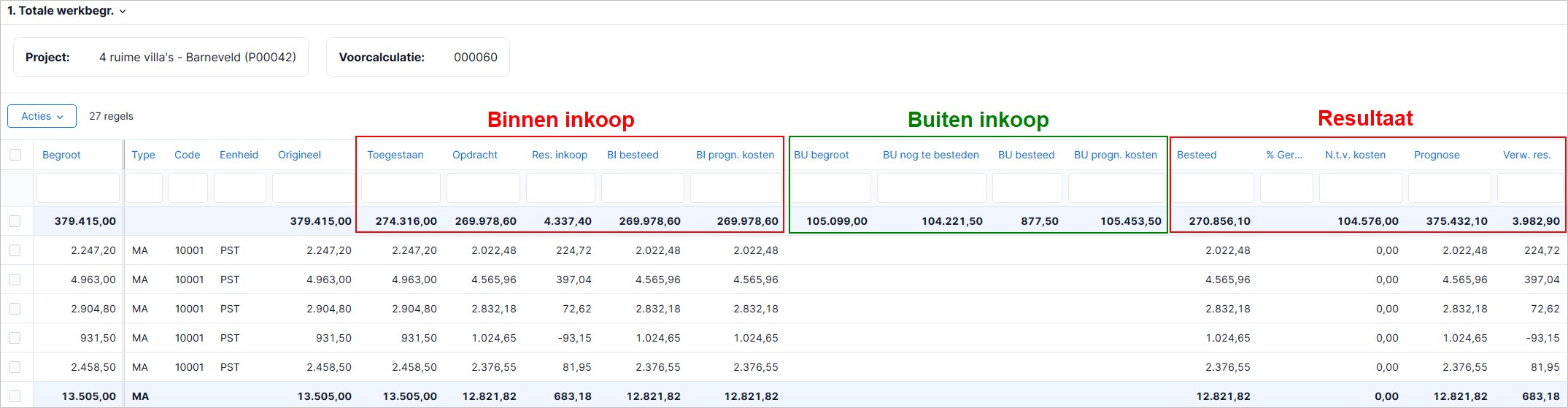
Task: Sort by the Begroot column header
Action: click(61, 155)
